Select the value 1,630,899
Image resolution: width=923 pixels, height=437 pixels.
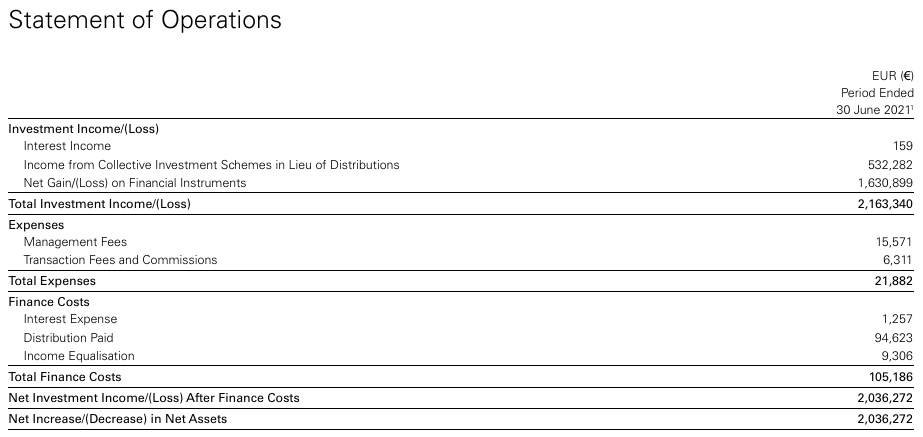point(886,184)
